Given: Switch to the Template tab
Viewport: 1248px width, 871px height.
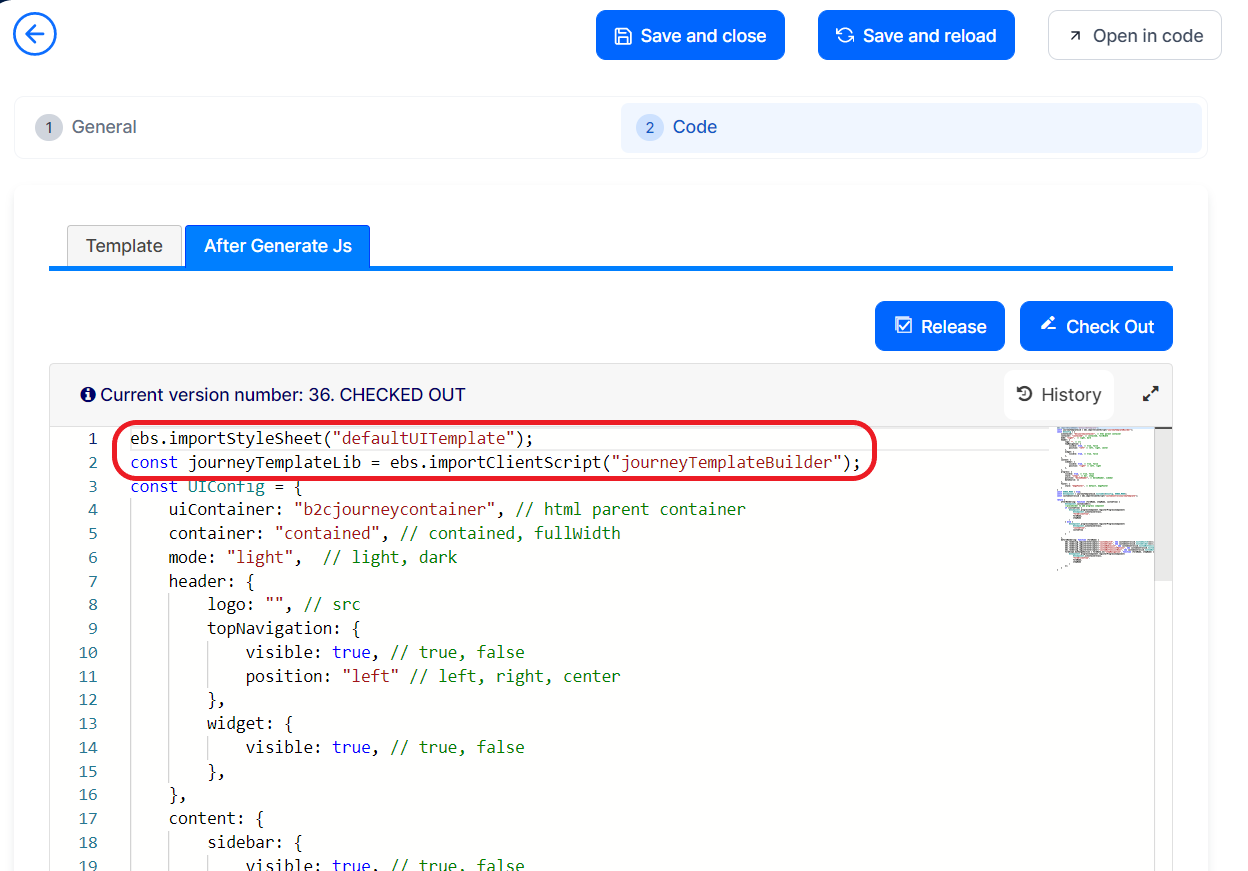Looking at the screenshot, I should tap(124, 246).
